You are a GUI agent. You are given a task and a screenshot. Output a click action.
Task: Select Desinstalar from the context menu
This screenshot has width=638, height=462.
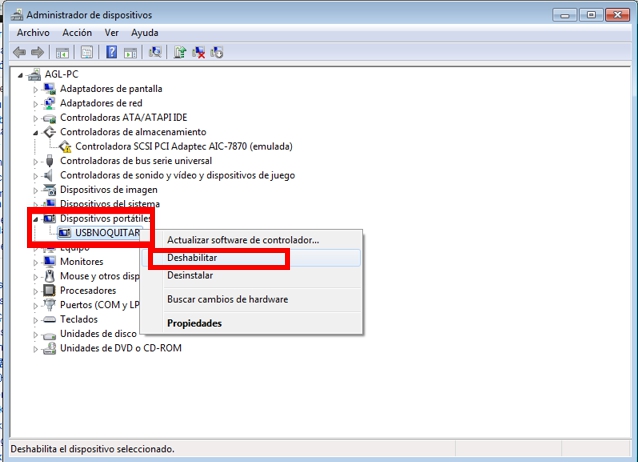point(190,275)
